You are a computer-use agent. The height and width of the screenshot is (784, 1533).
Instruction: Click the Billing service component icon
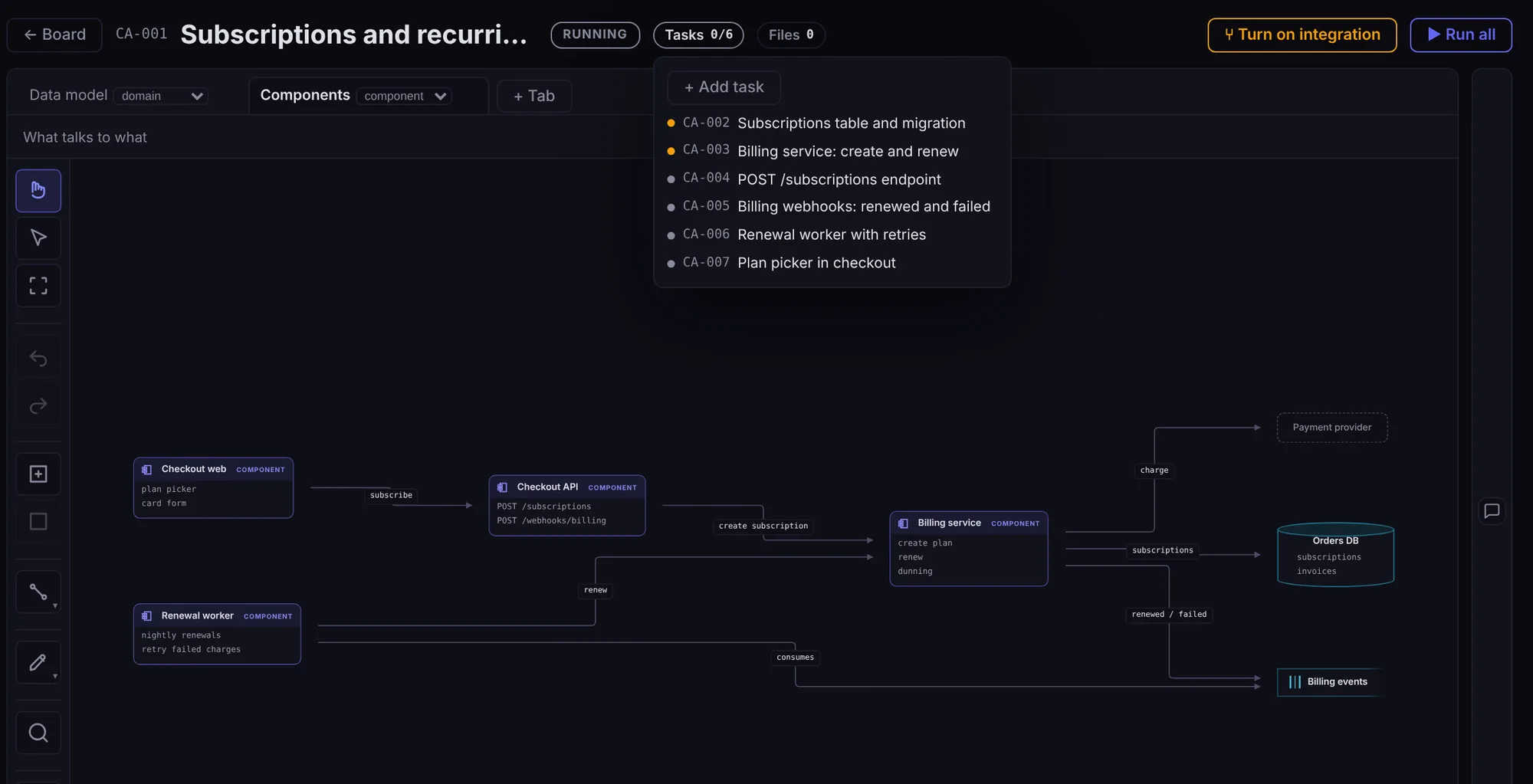[x=904, y=523]
